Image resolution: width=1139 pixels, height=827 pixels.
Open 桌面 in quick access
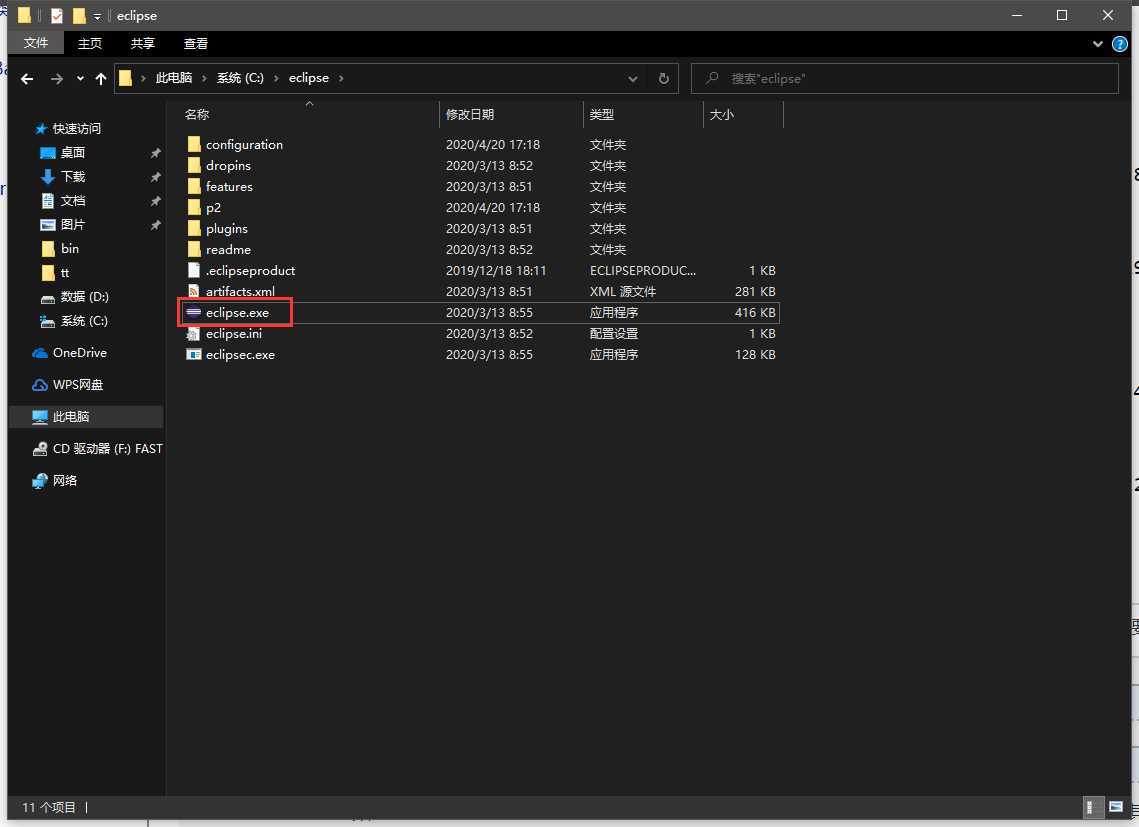[62, 153]
